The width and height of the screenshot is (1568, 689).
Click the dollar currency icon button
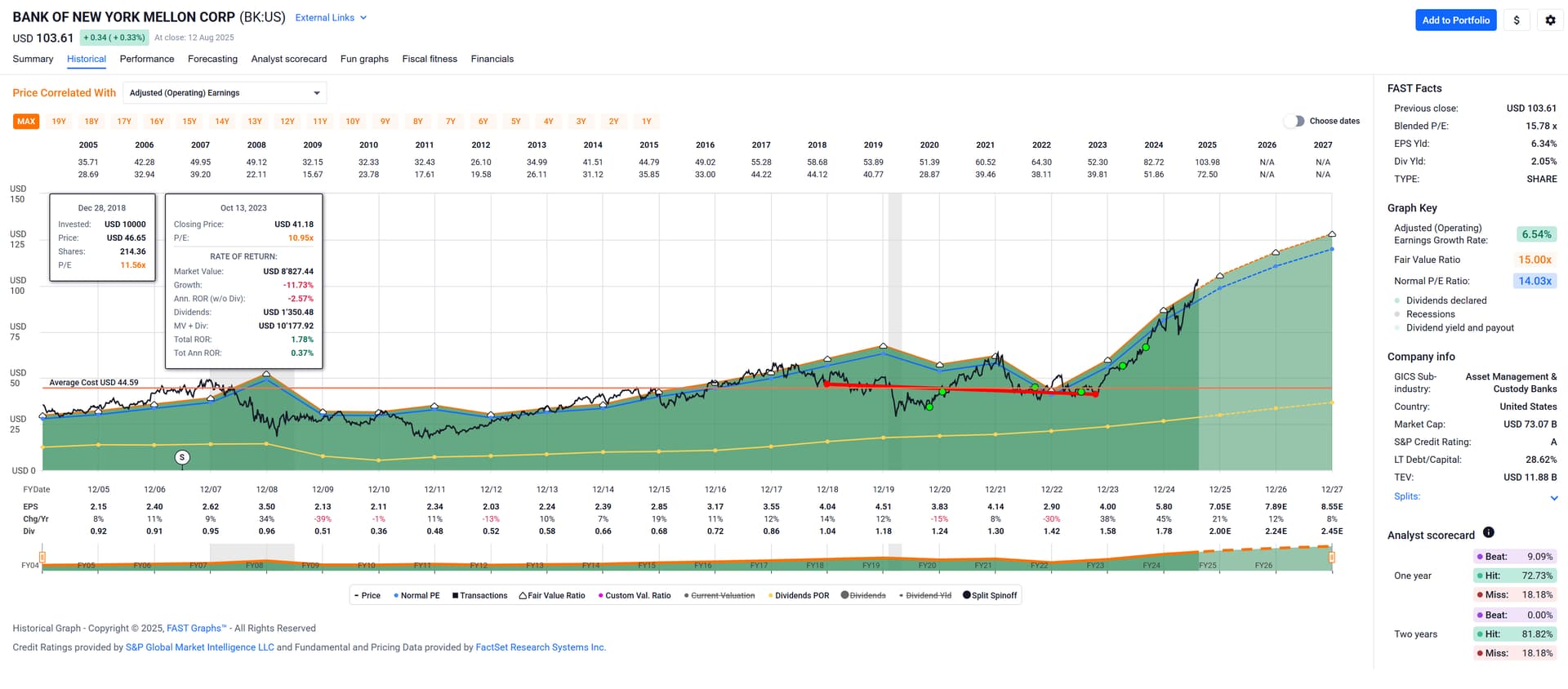click(x=1517, y=20)
